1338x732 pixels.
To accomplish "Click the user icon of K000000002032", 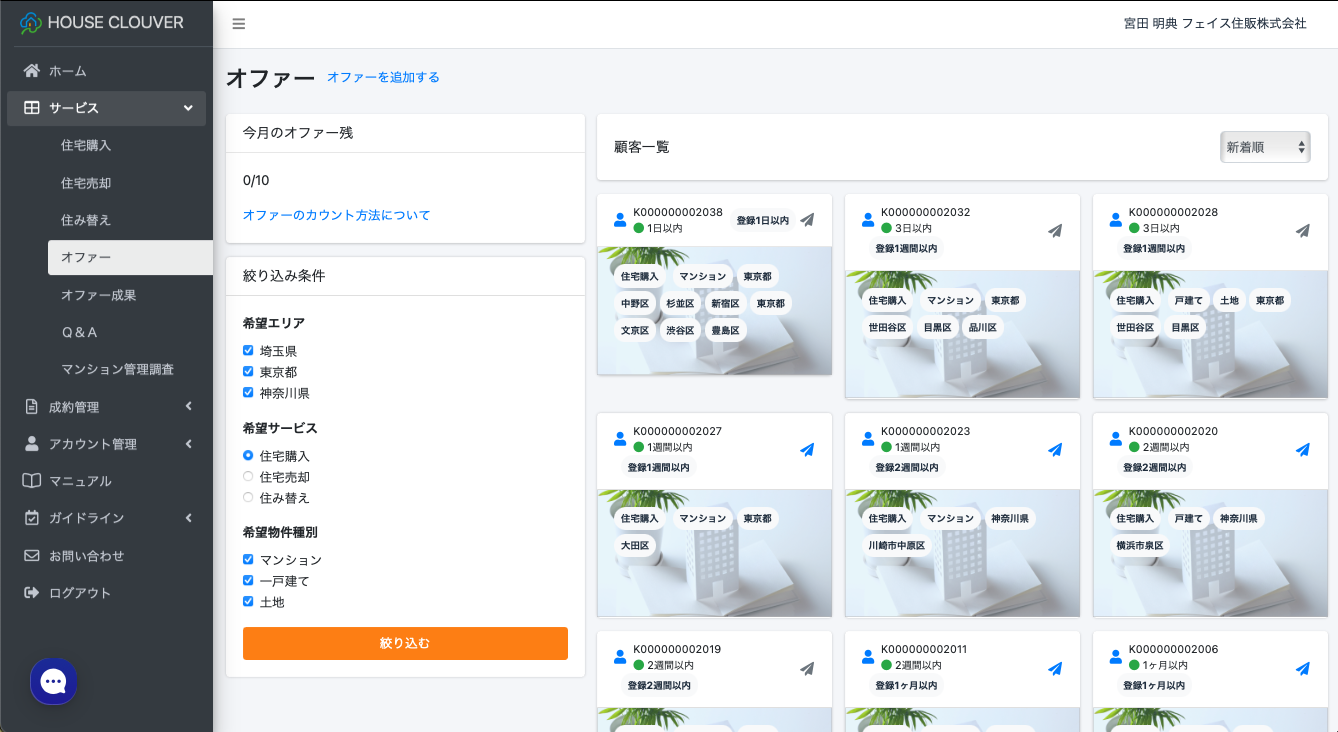I will pos(867,220).
